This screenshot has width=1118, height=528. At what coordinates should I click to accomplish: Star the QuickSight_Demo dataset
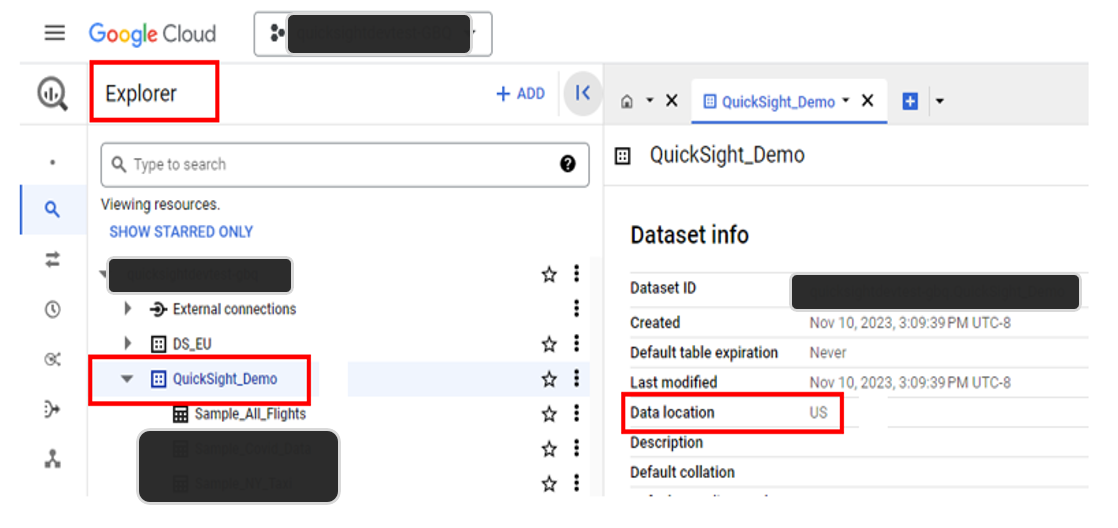click(x=549, y=379)
